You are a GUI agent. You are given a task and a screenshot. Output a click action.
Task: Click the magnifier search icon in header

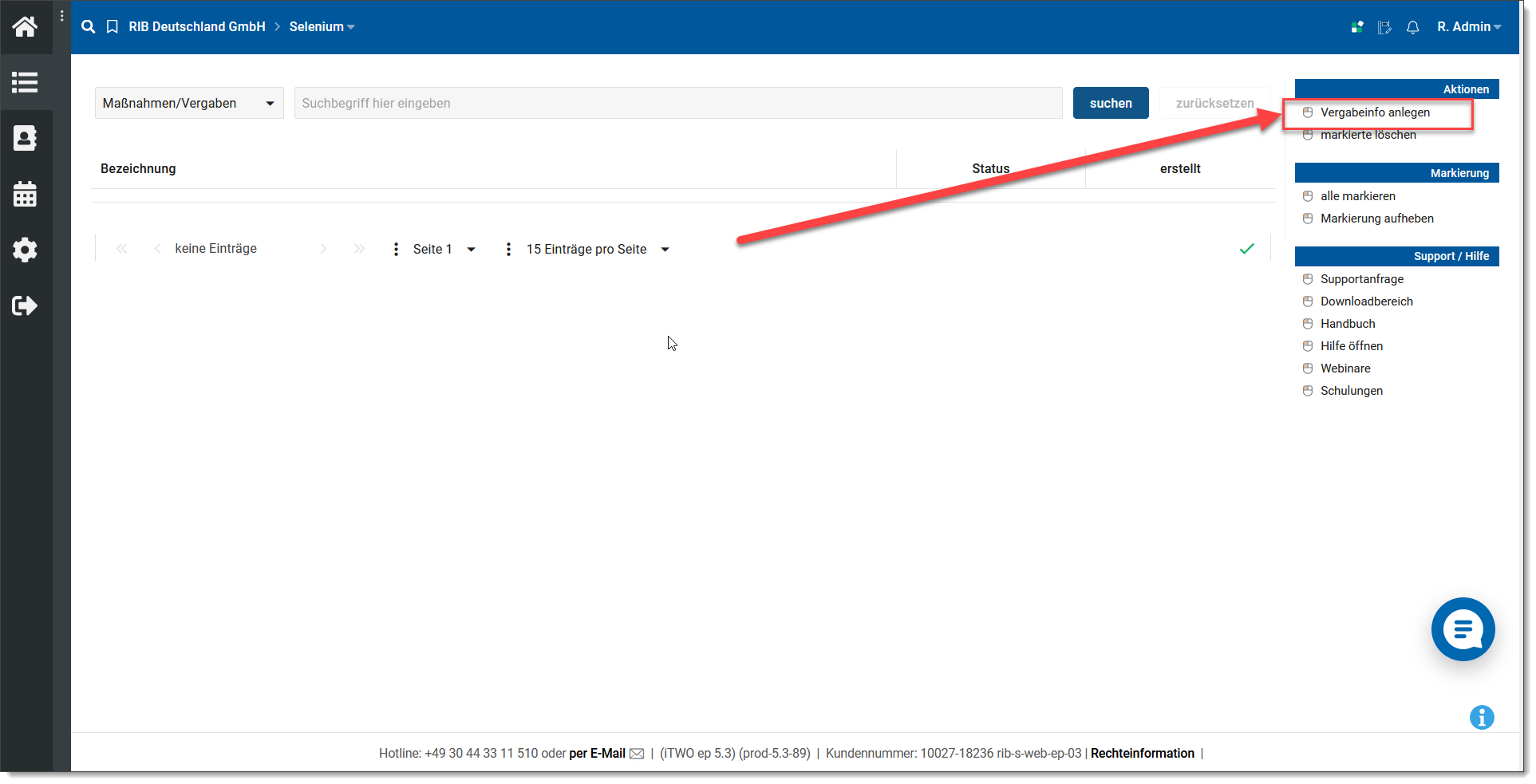tap(89, 27)
